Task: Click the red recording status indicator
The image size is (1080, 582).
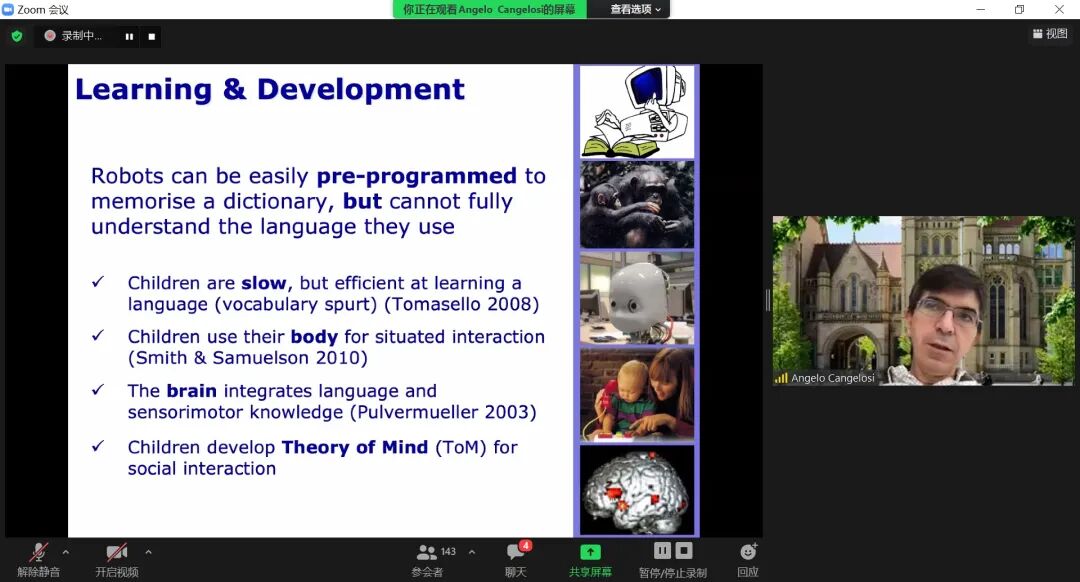Action: pyautogui.click(x=50, y=36)
